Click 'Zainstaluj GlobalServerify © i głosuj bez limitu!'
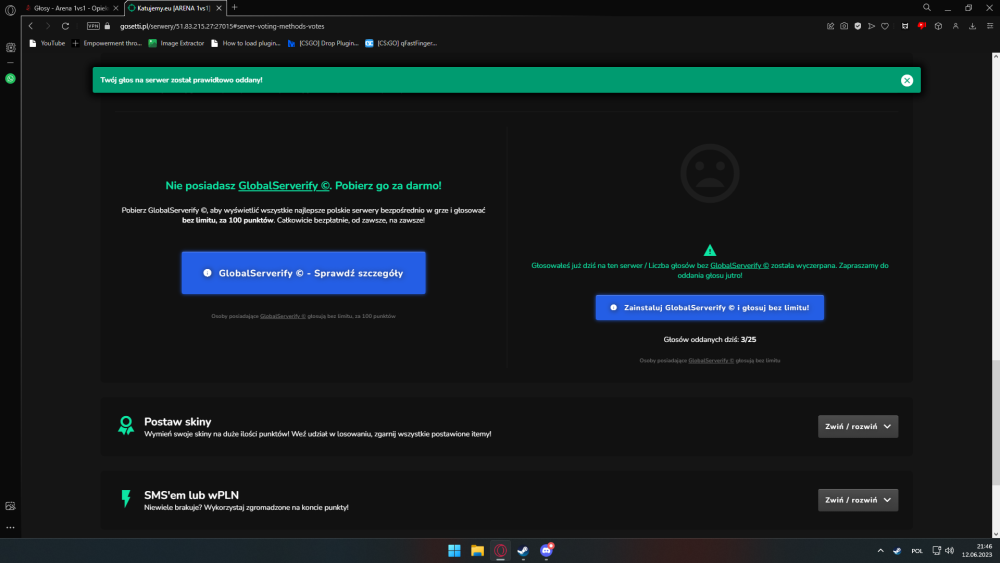Viewport: 1000px width, 563px height. pyautogui.click(x=710, y=307)
